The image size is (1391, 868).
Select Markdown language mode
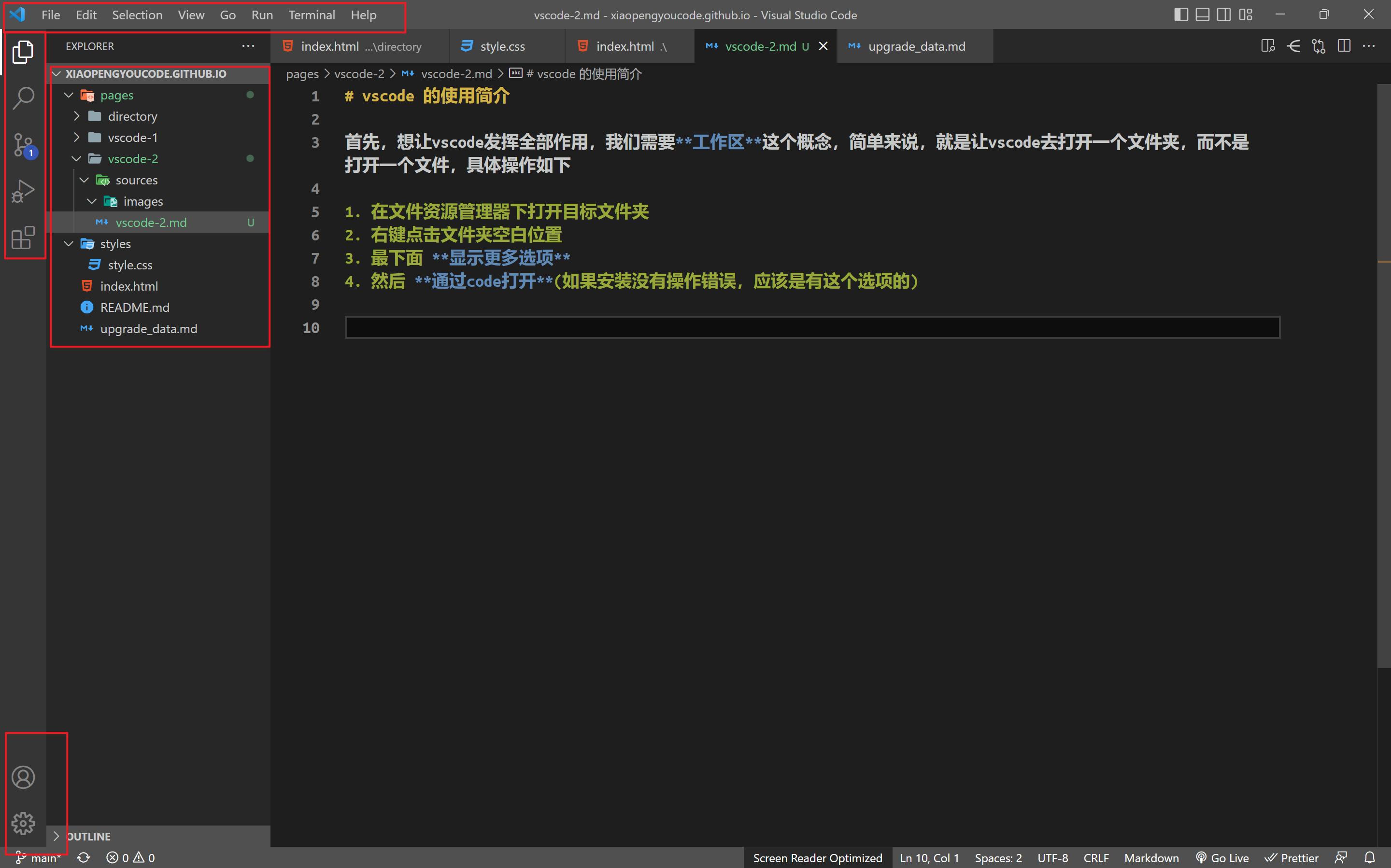point(1151,858)
